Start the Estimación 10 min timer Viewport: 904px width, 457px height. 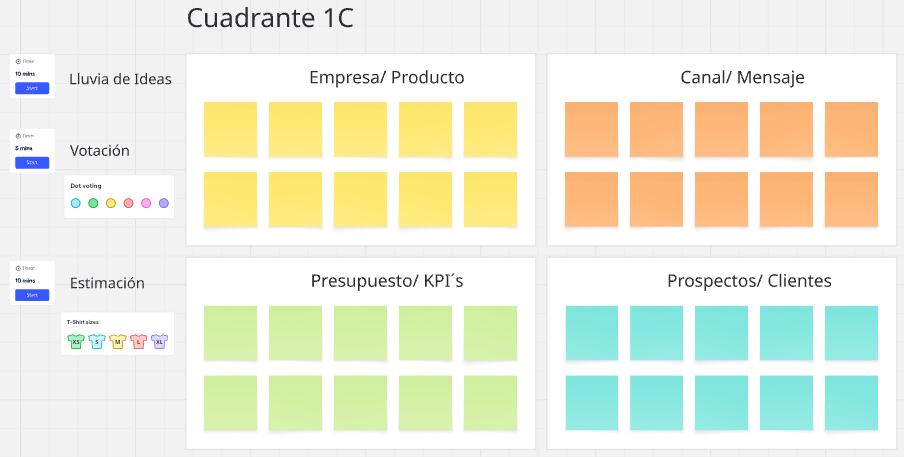click(x=32, y=295)
